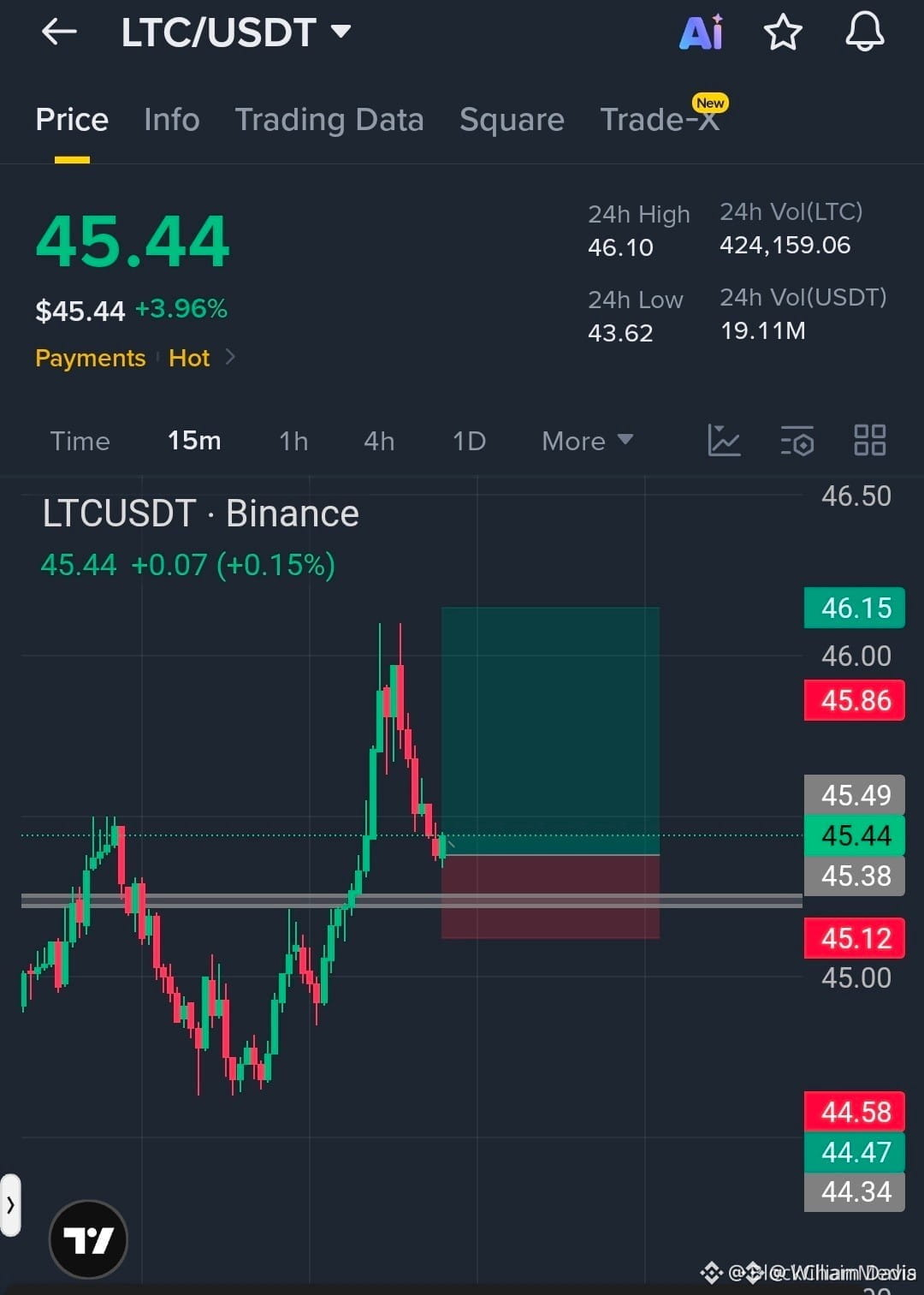This screenshot has height=1295, width=924.
Task: Open the Trade-X tab
Action: point(660,120)
